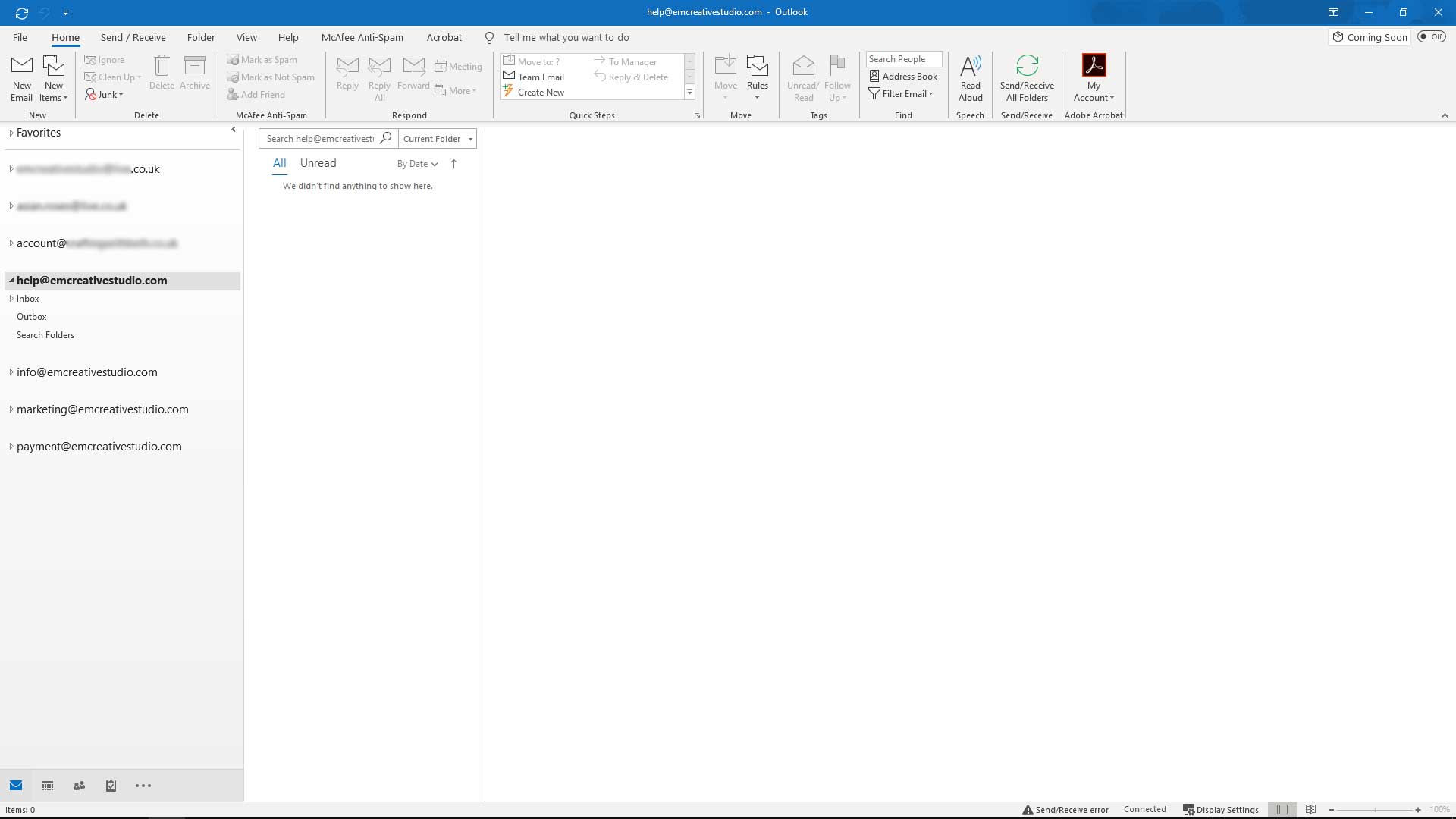Switch to Mail view in navigation bar

(x=16, y=786)
